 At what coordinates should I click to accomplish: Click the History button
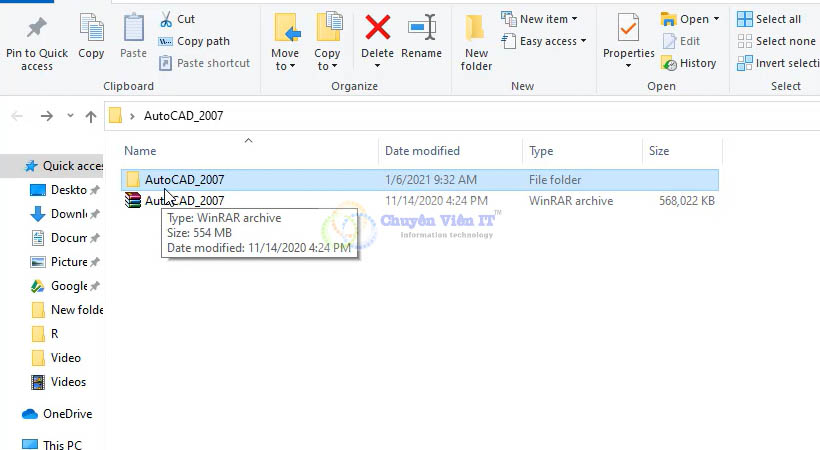(x=689, y=63)
